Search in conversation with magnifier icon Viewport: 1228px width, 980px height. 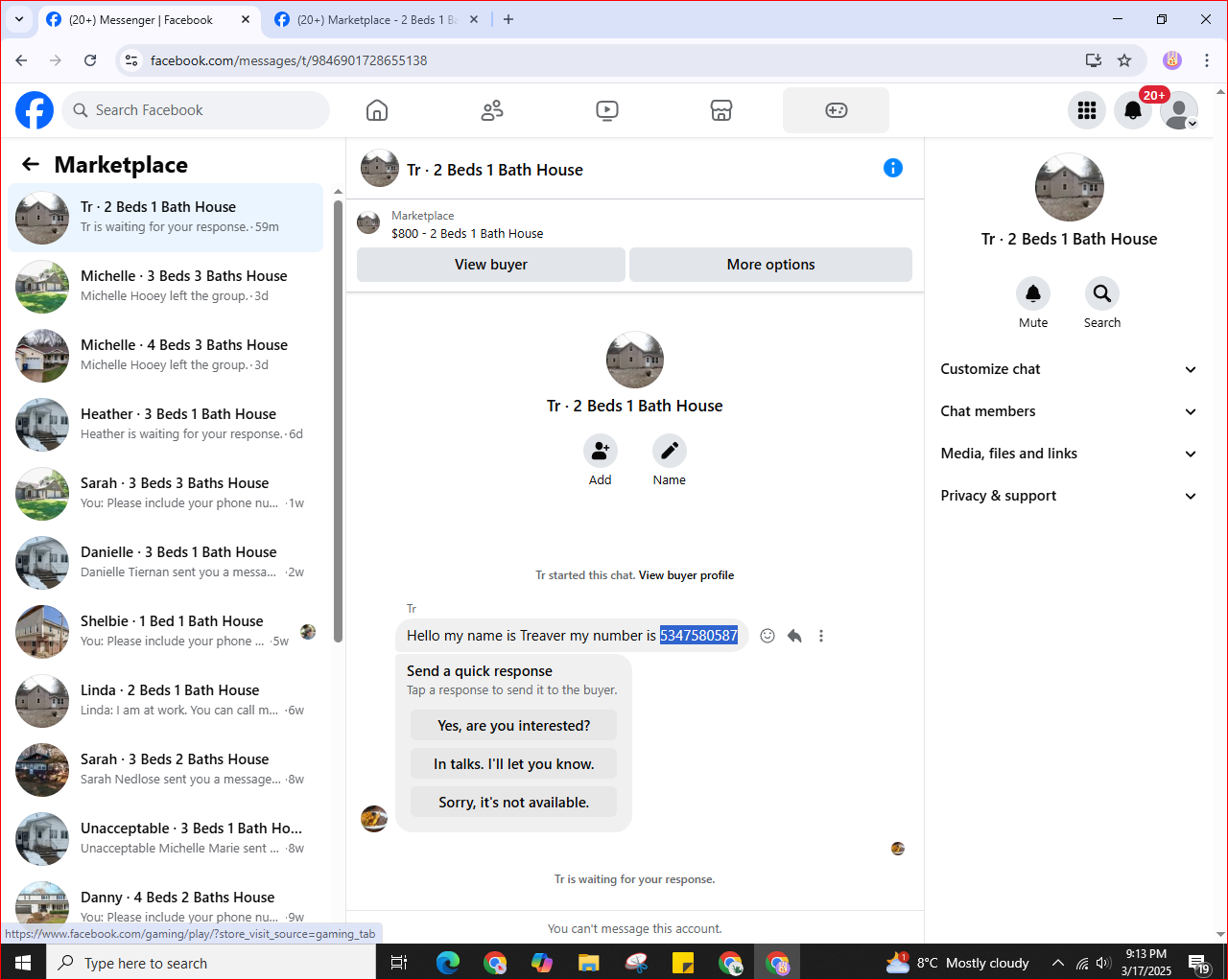click(x=1102, y=293)
